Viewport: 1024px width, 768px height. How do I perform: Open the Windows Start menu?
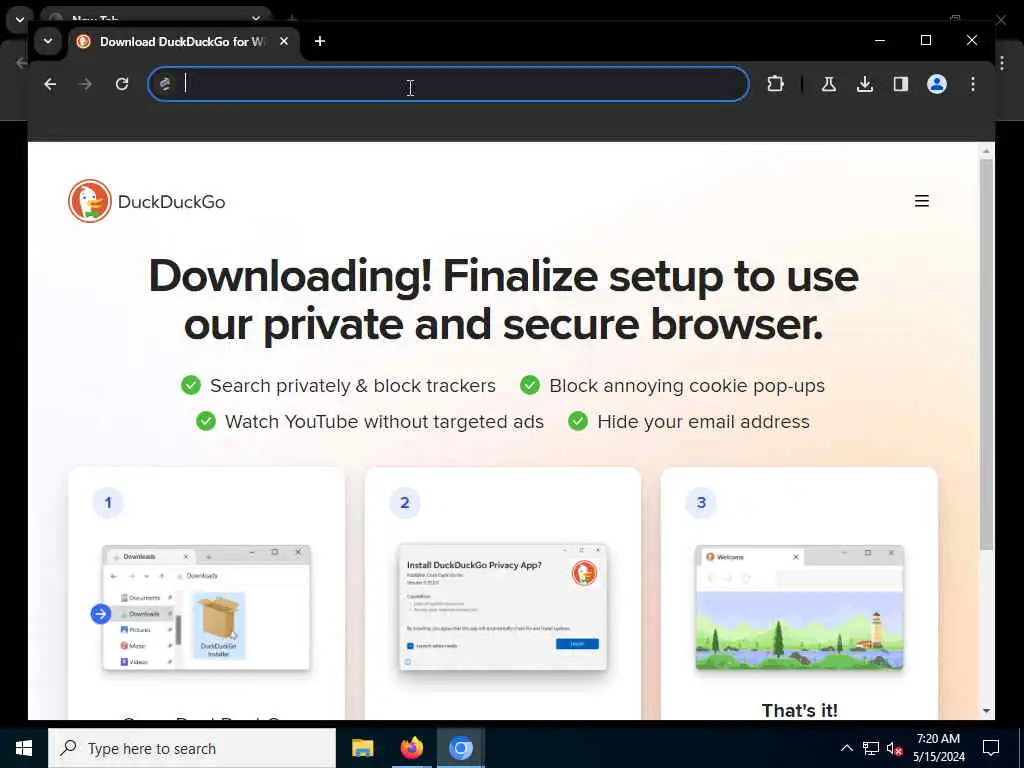pos(24,748)
